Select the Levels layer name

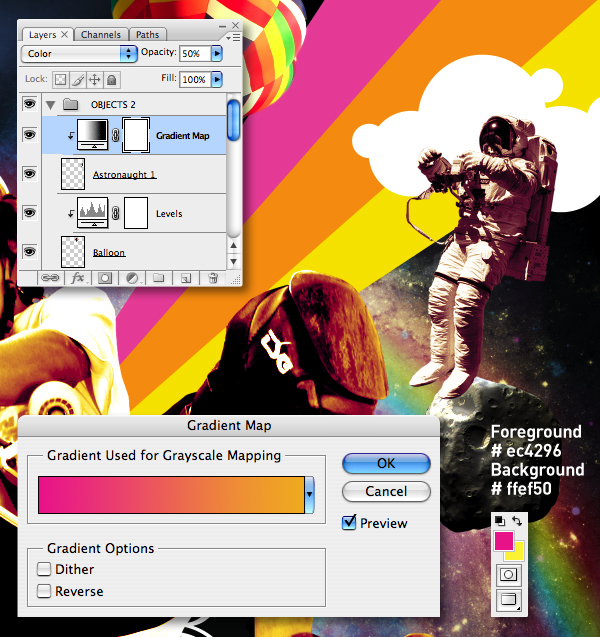pos(169,214)
